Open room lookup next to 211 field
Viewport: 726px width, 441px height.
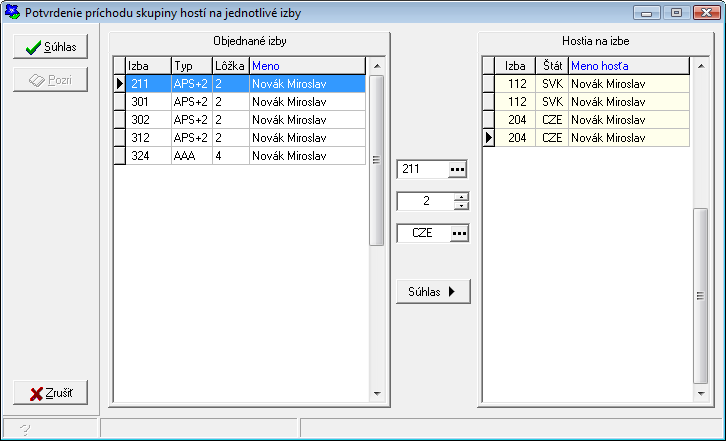point(458,169)
